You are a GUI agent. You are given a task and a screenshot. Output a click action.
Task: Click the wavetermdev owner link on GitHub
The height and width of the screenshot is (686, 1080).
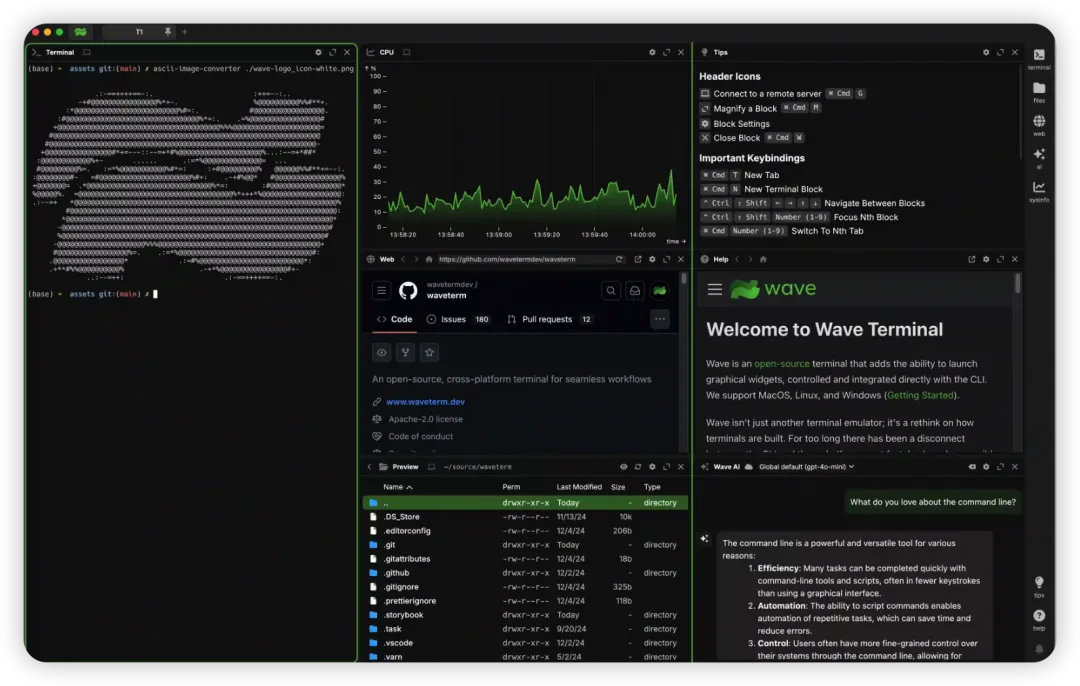(x=450, y=284)
